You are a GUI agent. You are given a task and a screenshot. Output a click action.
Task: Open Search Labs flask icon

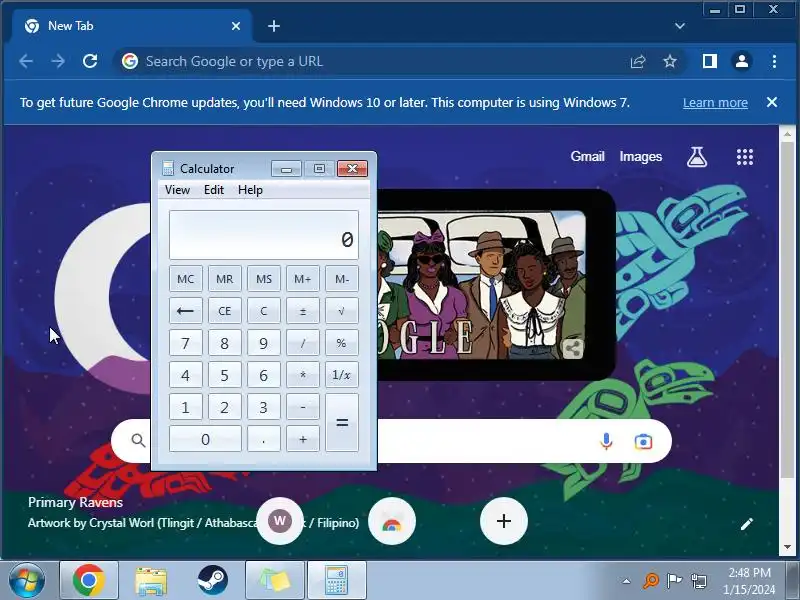[x=696, y=157]
